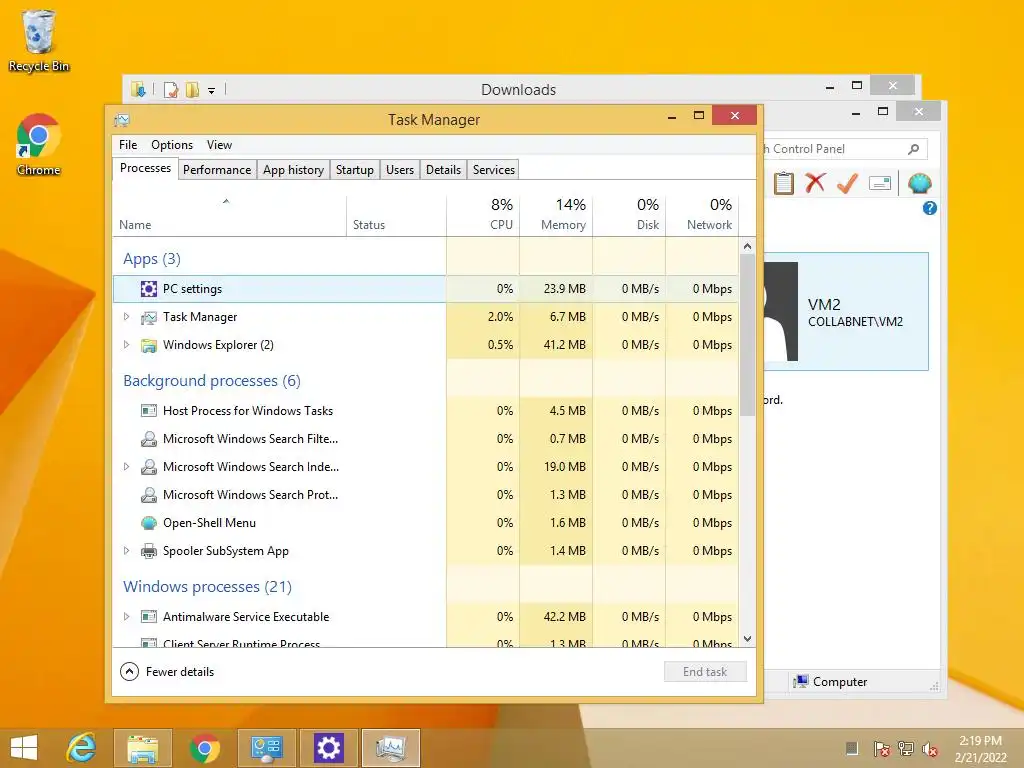
Task: Open the Recycle Bin desktop icon
Action: coord(39,40)
